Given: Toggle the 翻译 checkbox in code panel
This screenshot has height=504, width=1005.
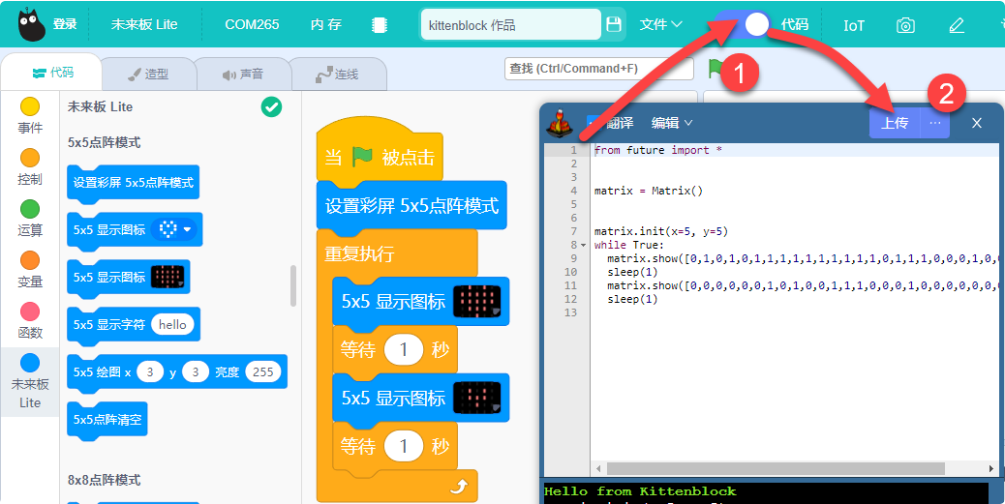Looking at the screenshot, I should (x=592, y=122).
